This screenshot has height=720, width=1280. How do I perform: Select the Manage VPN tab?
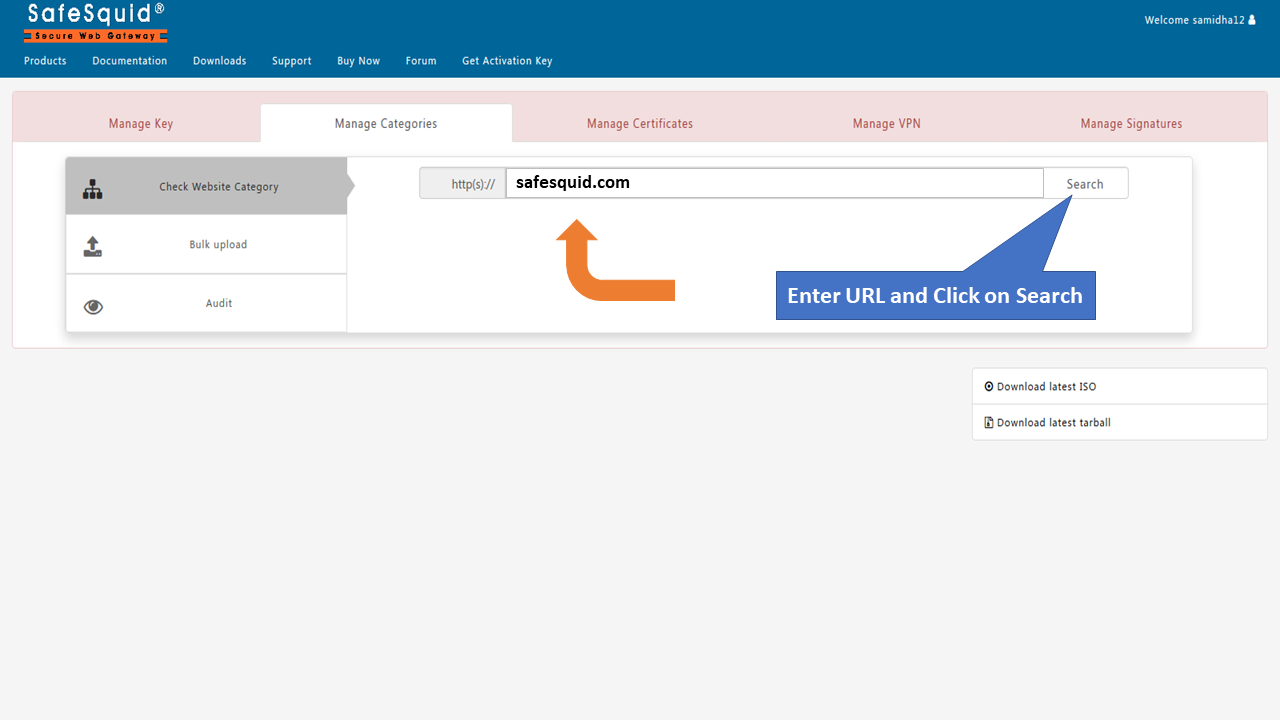[886, 124]
